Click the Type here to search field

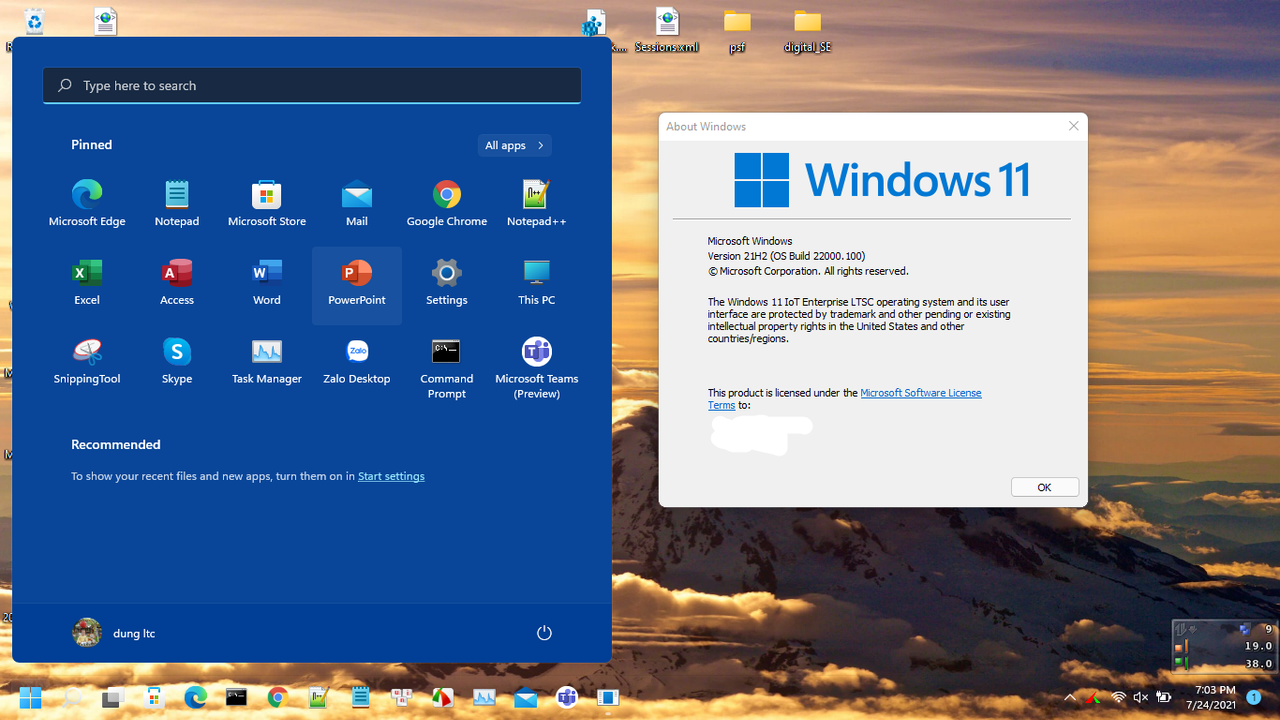point(312,85)
